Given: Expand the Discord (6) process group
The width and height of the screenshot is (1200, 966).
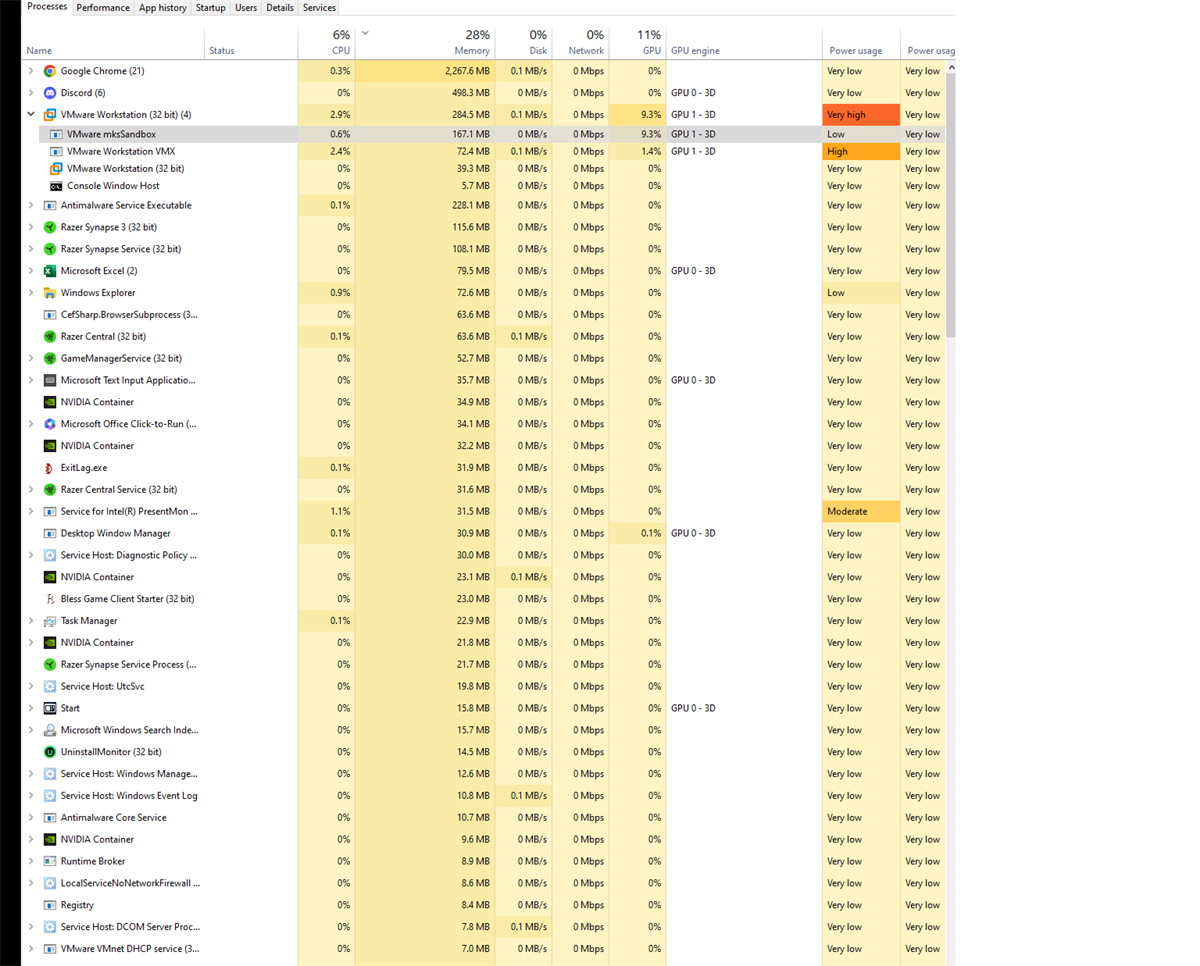Looking at the screenshot, I should click(31, 93).
